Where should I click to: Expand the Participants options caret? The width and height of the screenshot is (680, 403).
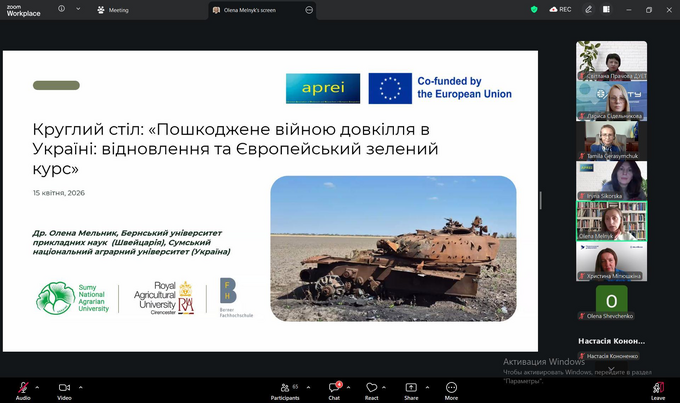click(x=308, y=386)
